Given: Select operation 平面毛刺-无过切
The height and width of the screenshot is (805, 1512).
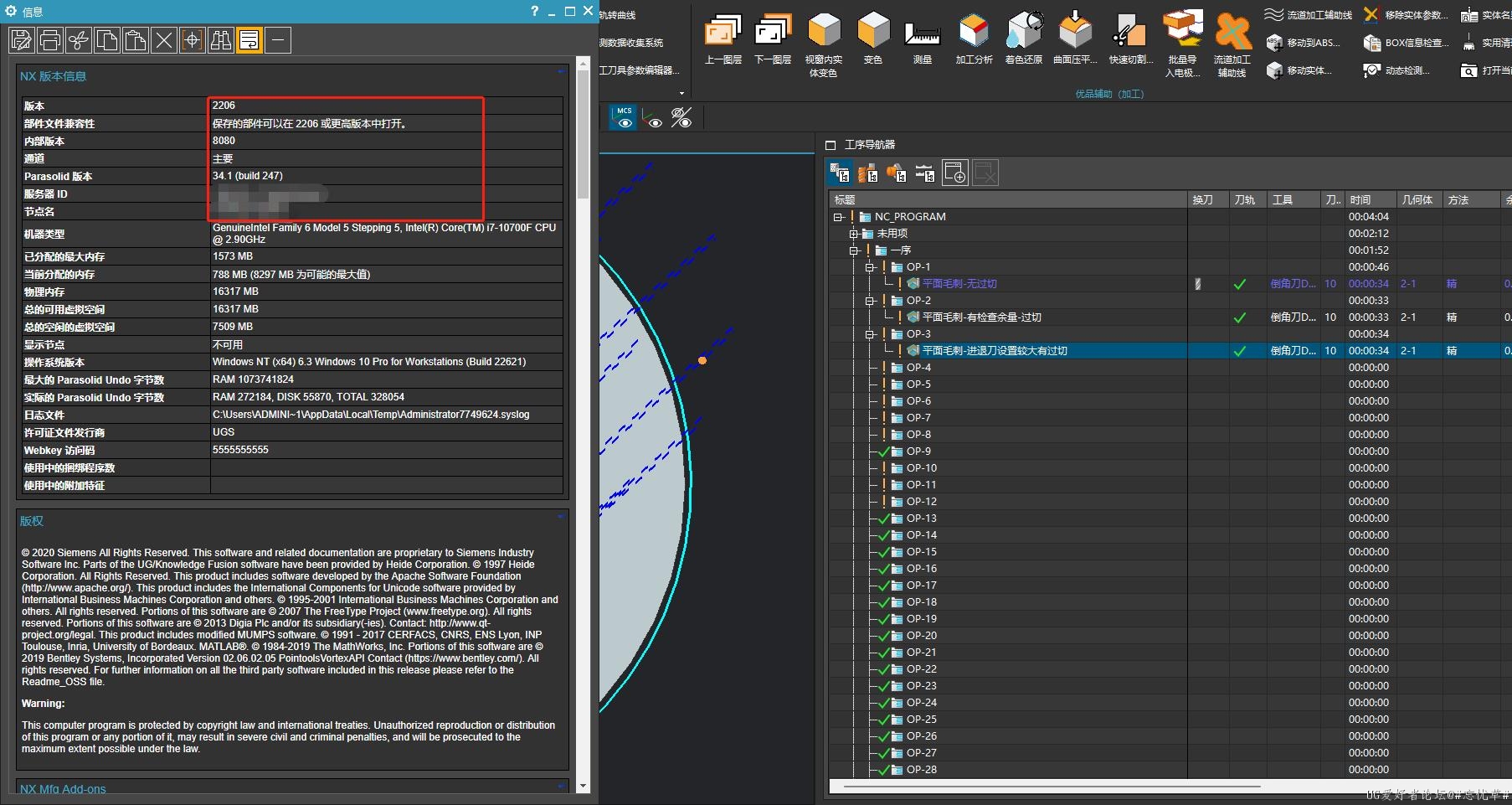Looking at the screenshot, I should pyautogui.click(x=959, y=284).
